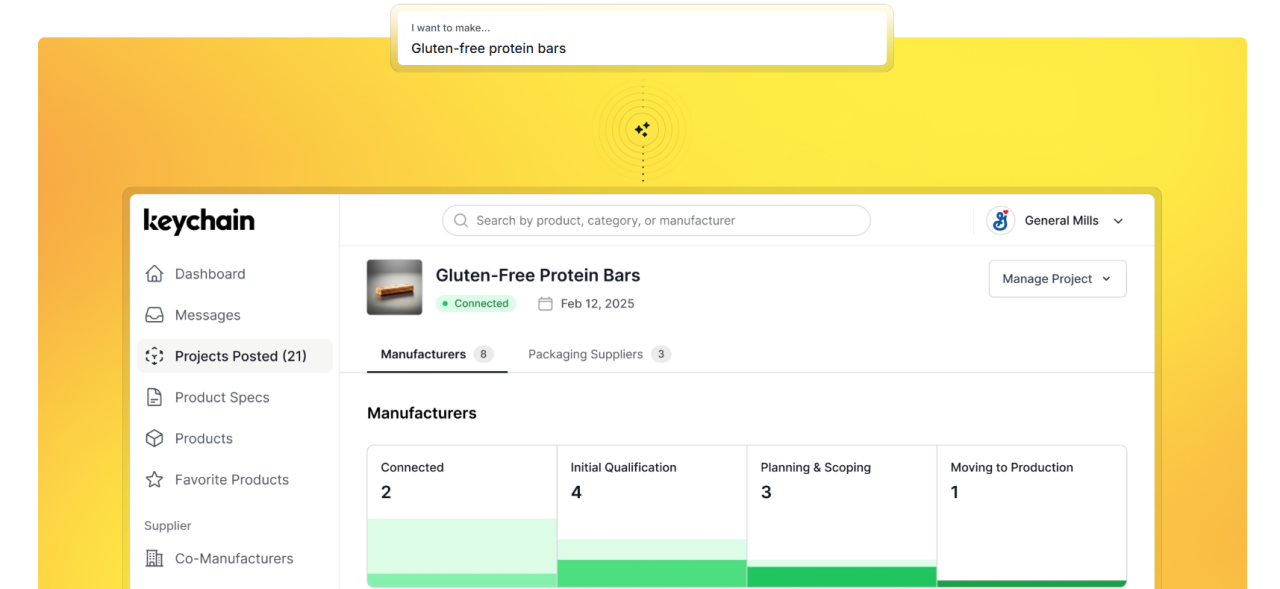Click the search magnifier icon
Image resolution: width=1280 pixels, height=589 pixels.
461,221
